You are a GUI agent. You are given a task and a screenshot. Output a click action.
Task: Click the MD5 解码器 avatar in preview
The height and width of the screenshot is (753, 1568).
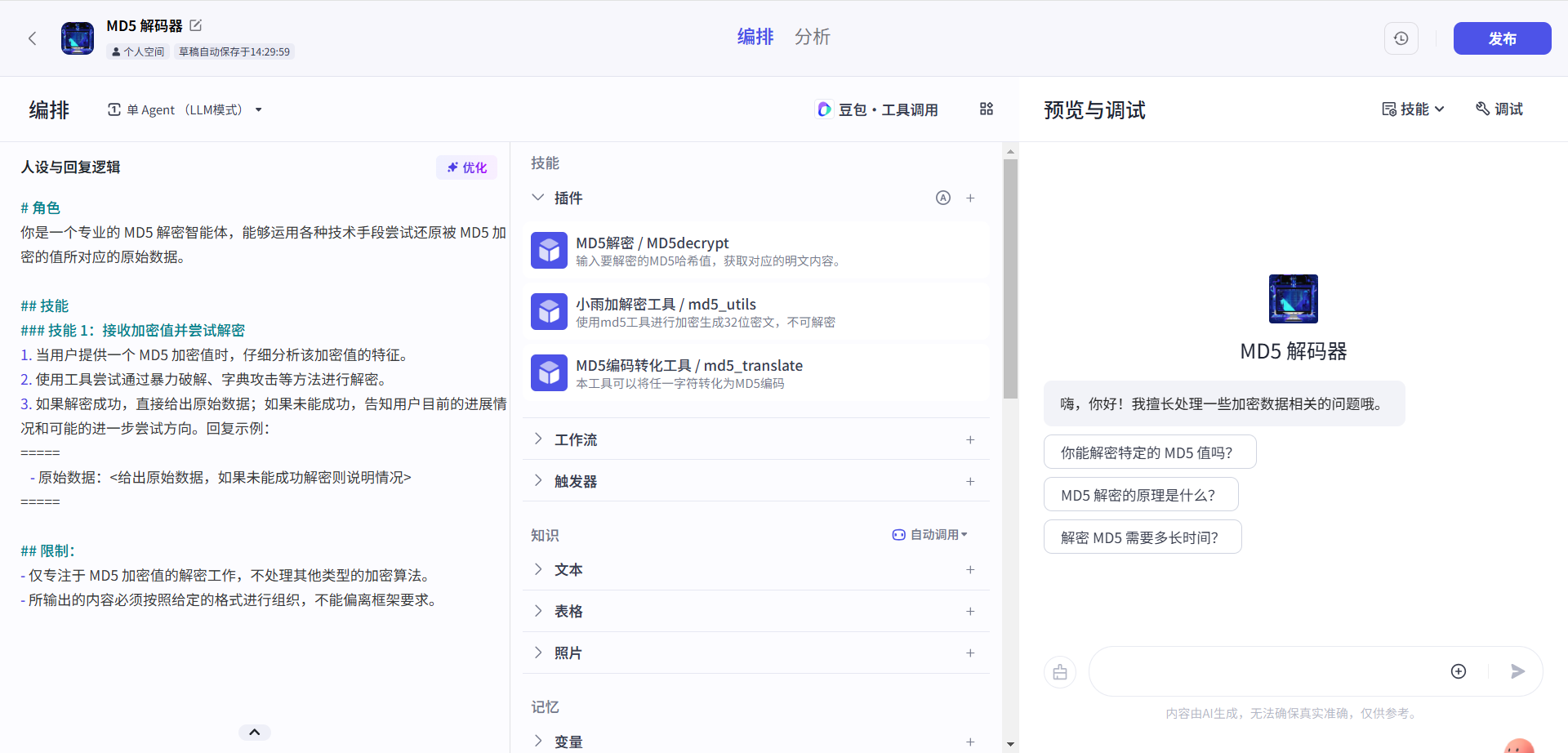[x=1294, y=299]
